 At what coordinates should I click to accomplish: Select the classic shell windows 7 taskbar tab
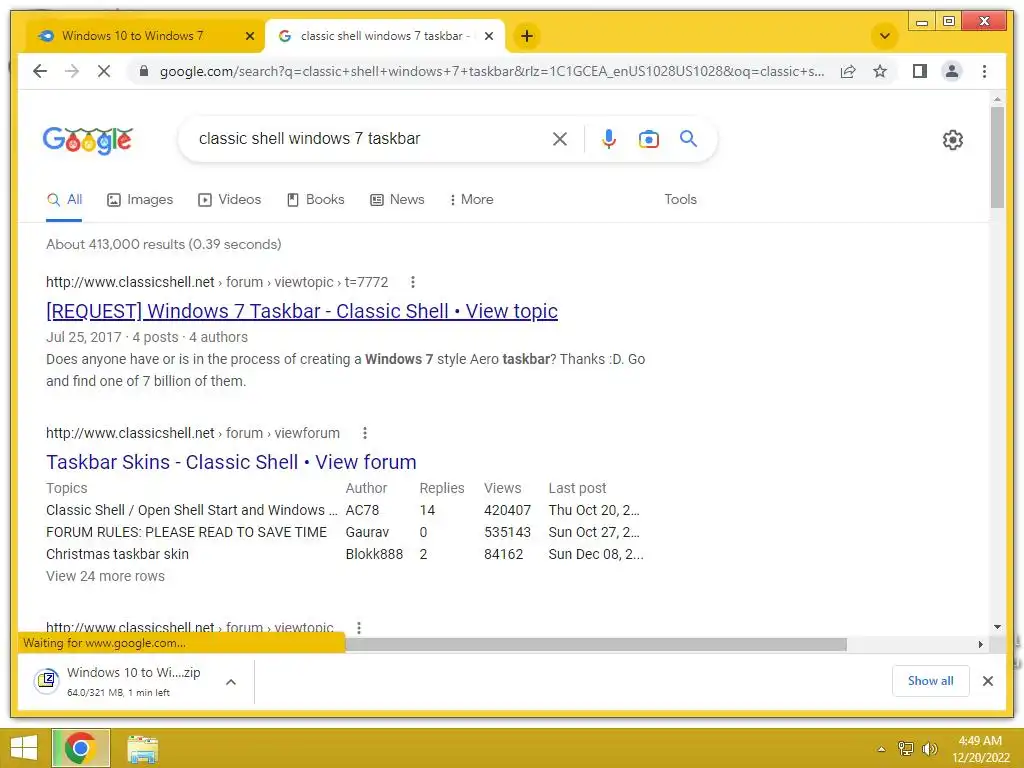point(385,36)
